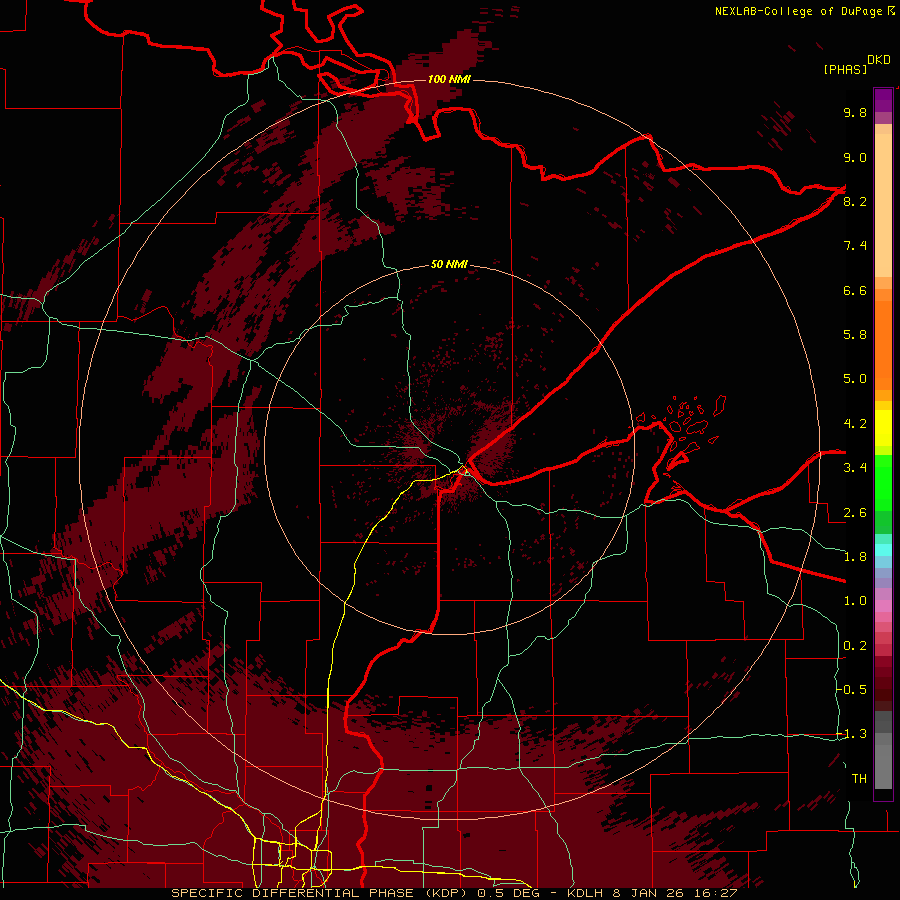Select the 2.6 scale value
900x900 pixels.
click(855, 513)
